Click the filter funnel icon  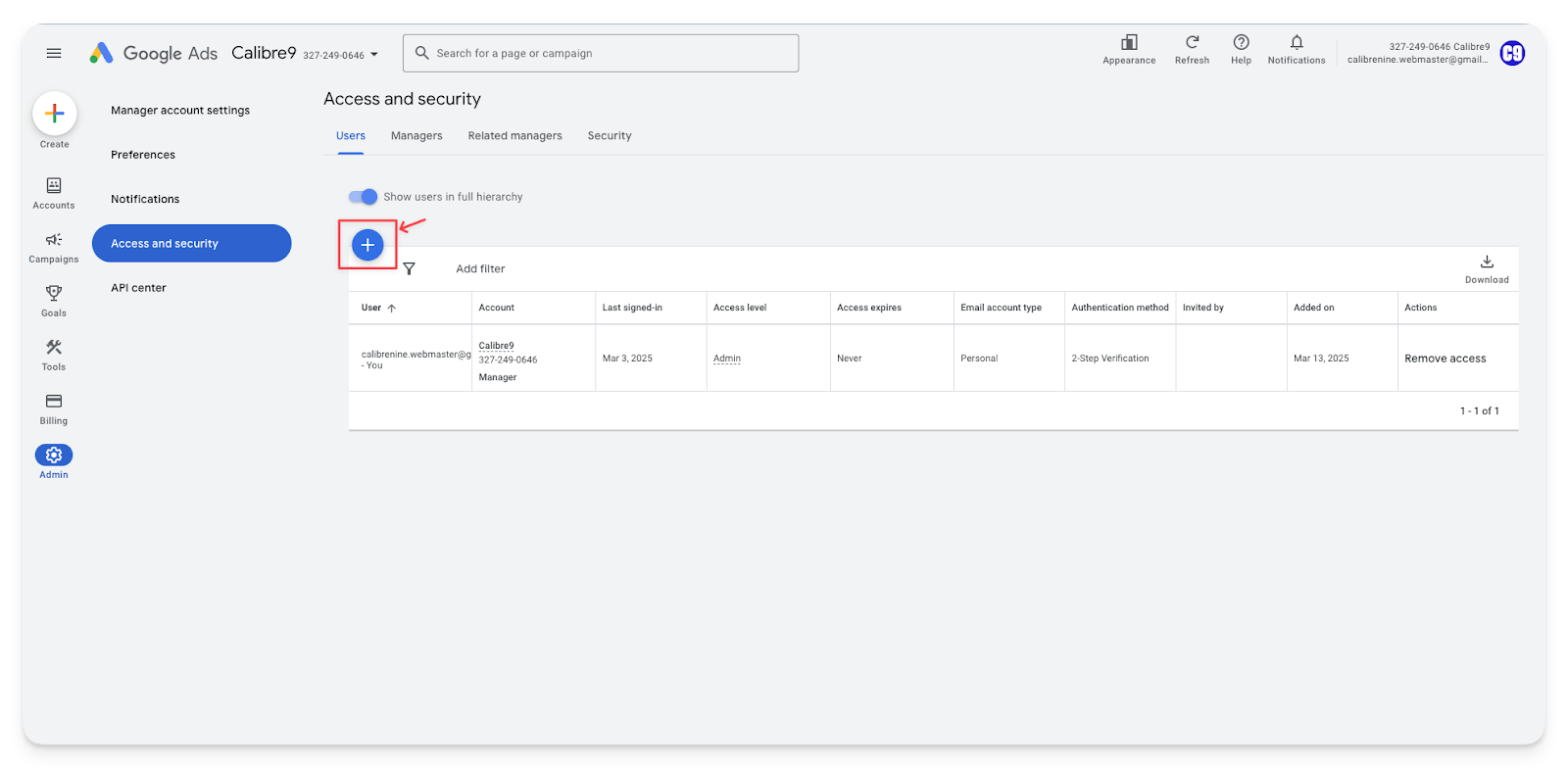point(410,268)
